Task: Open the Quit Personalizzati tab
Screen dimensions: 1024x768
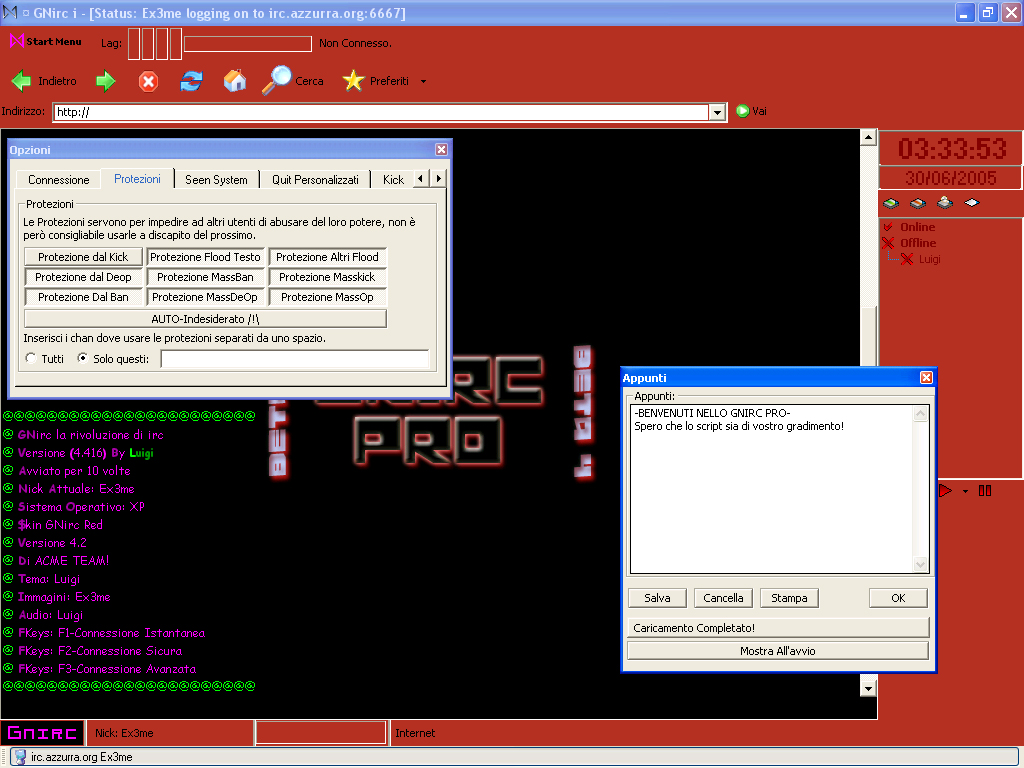Action: pyautogui.click(x=315, y=179)
